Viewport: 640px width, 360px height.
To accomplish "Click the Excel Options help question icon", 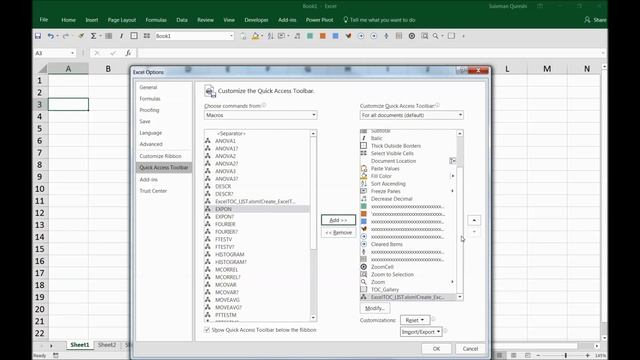I will point(462,70).
